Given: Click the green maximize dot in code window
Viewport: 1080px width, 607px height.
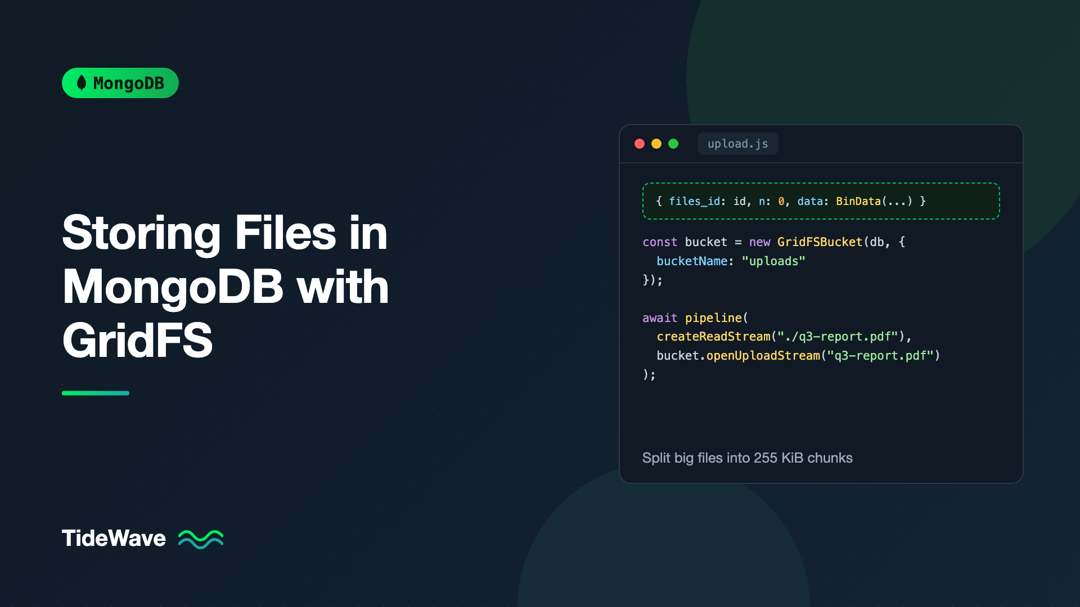Looking at the screenshot, I should tap(674, 144).
